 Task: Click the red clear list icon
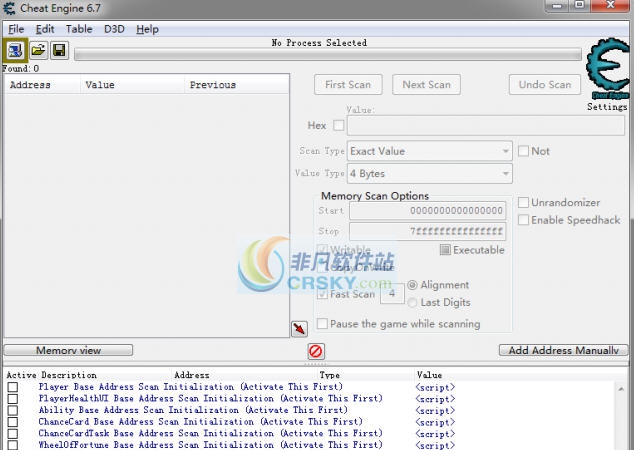pyautogui.click(x=315, y=351)
